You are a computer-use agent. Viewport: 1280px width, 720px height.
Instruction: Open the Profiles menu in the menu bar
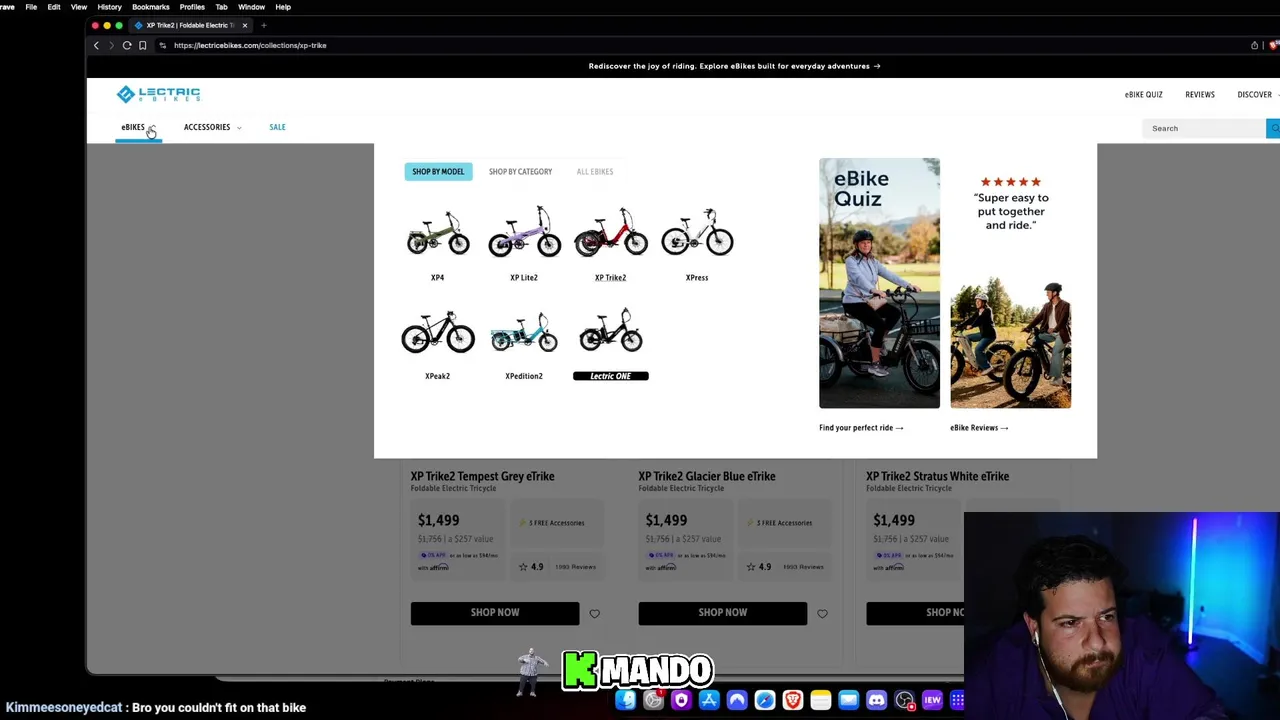192,7
